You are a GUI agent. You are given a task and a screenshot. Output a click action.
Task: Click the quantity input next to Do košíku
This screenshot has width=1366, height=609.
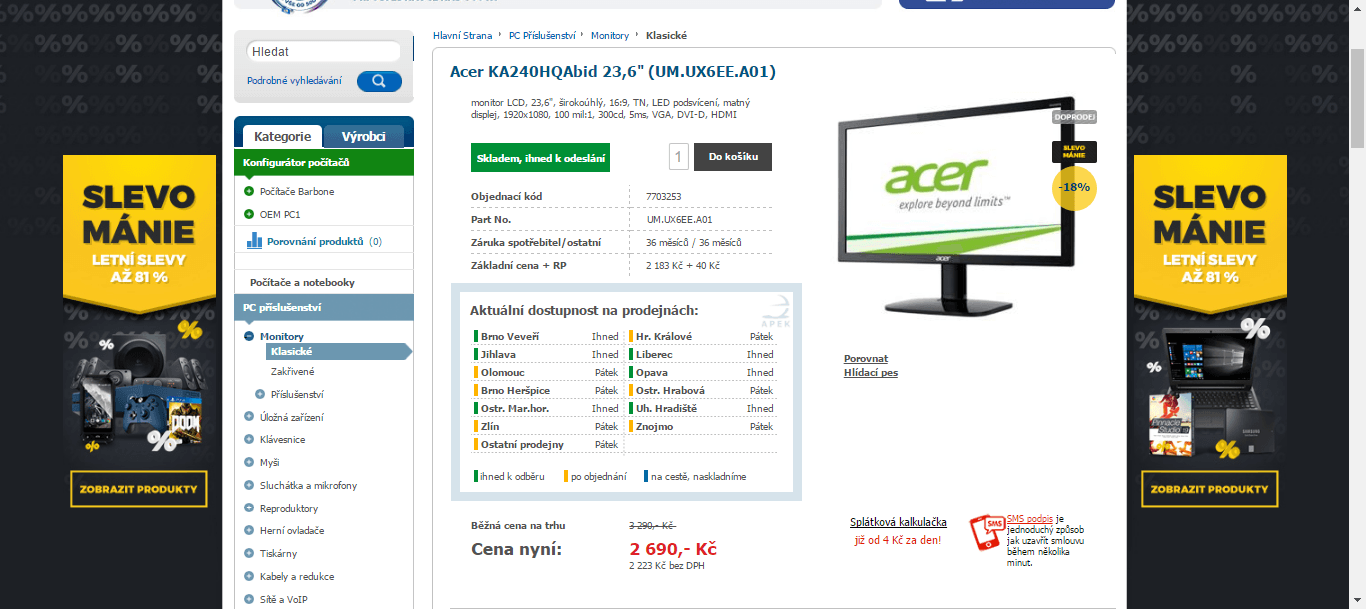point(679,157)
